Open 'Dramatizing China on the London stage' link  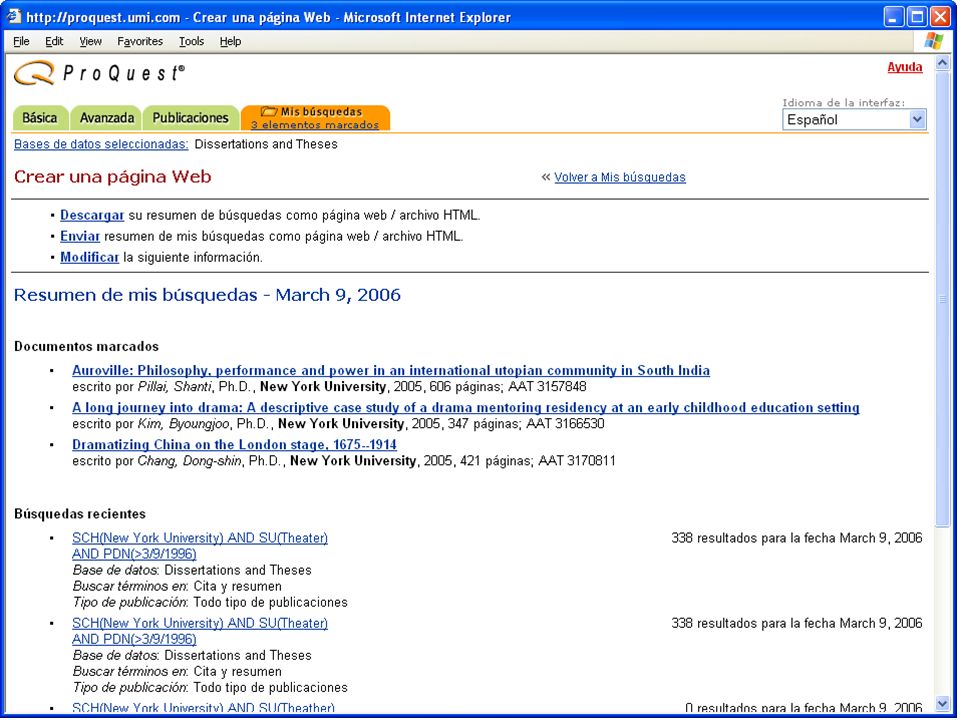(234, 444)
